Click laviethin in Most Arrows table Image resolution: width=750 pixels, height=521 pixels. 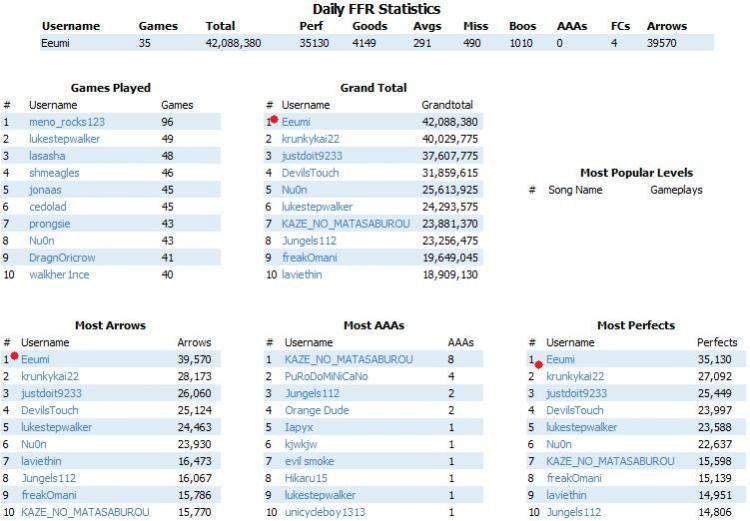pyautogui.click(x=41, y=461)
